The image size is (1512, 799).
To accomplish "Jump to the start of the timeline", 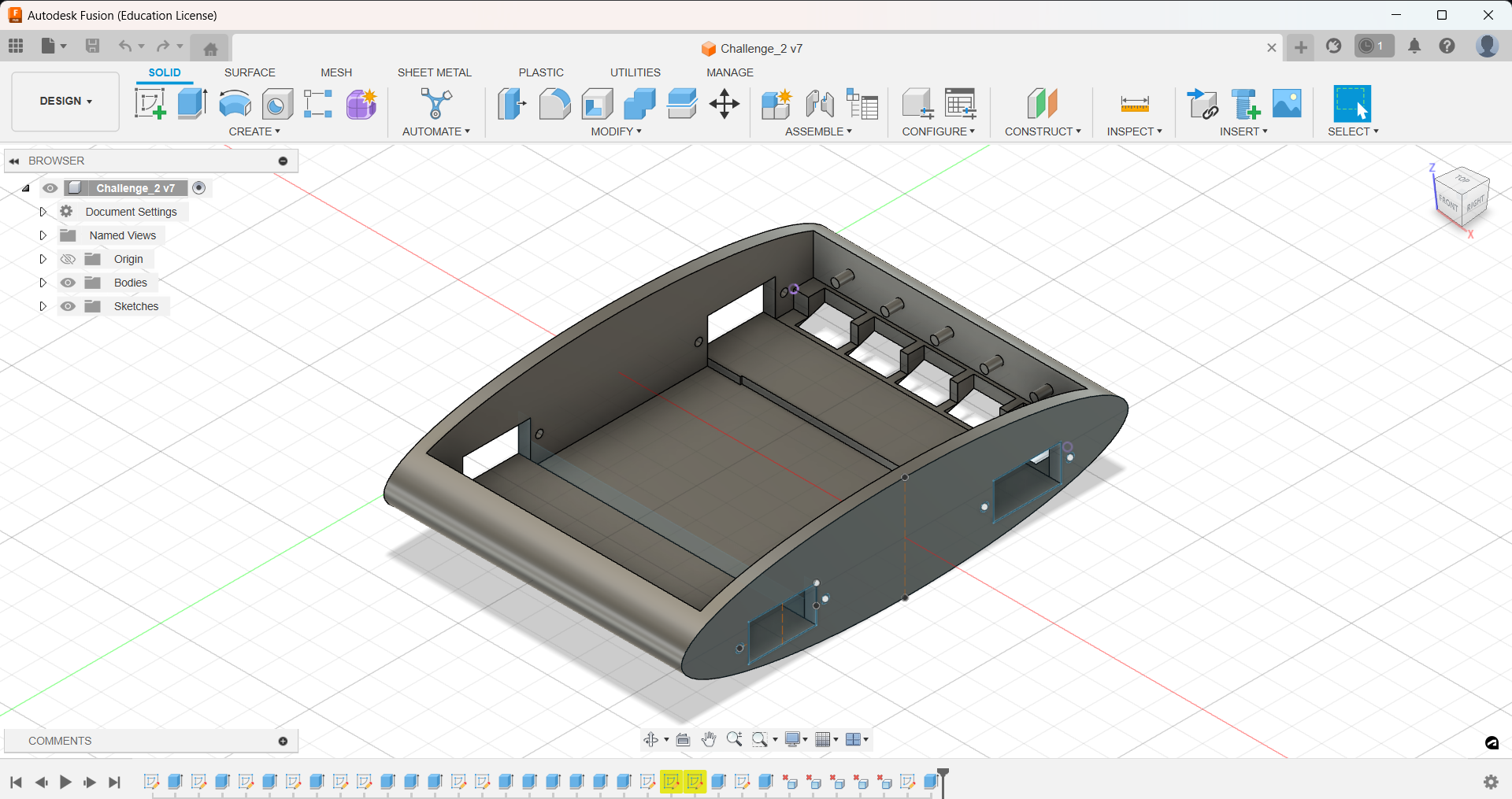I will [16, 782].
